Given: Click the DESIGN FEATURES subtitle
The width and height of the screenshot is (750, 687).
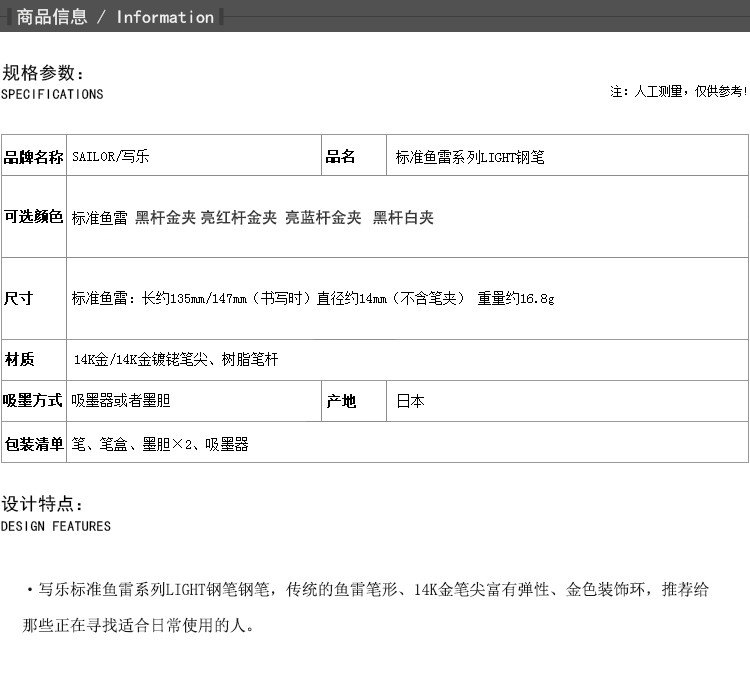Looking at the screenshot, I should point(56,526).
